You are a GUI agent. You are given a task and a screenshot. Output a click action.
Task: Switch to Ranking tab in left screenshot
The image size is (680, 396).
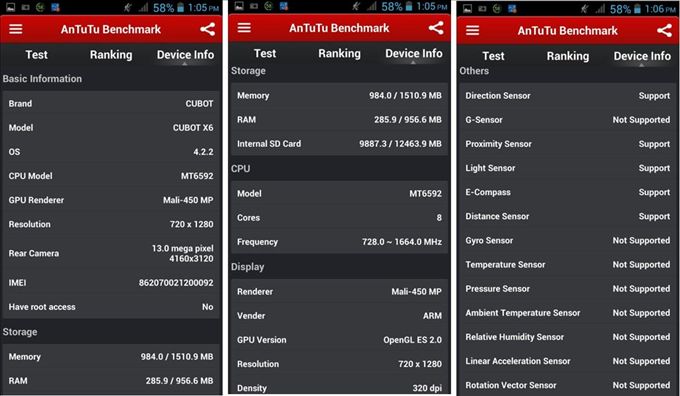click(x=111, y=55)
